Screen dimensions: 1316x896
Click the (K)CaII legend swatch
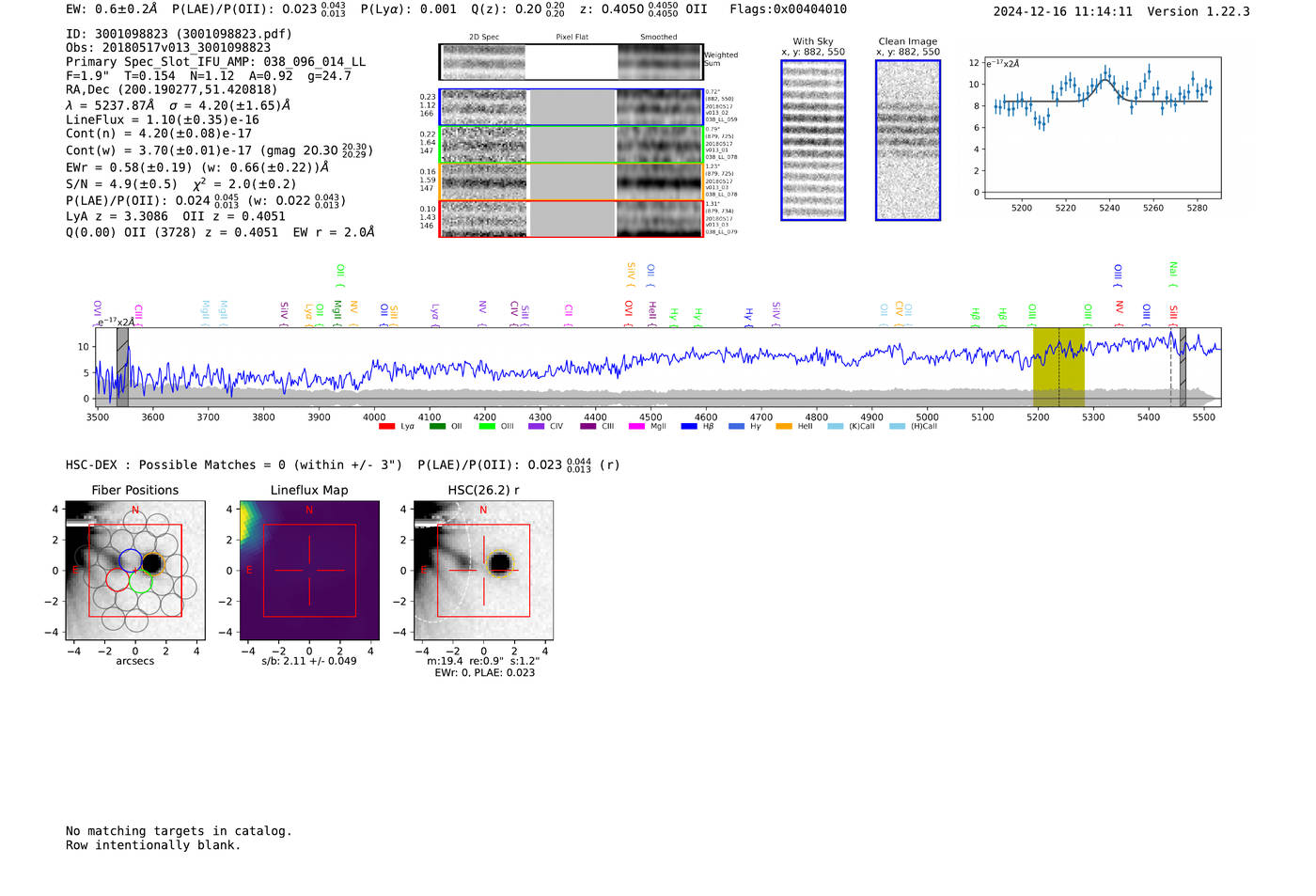[x=836, y=427]
